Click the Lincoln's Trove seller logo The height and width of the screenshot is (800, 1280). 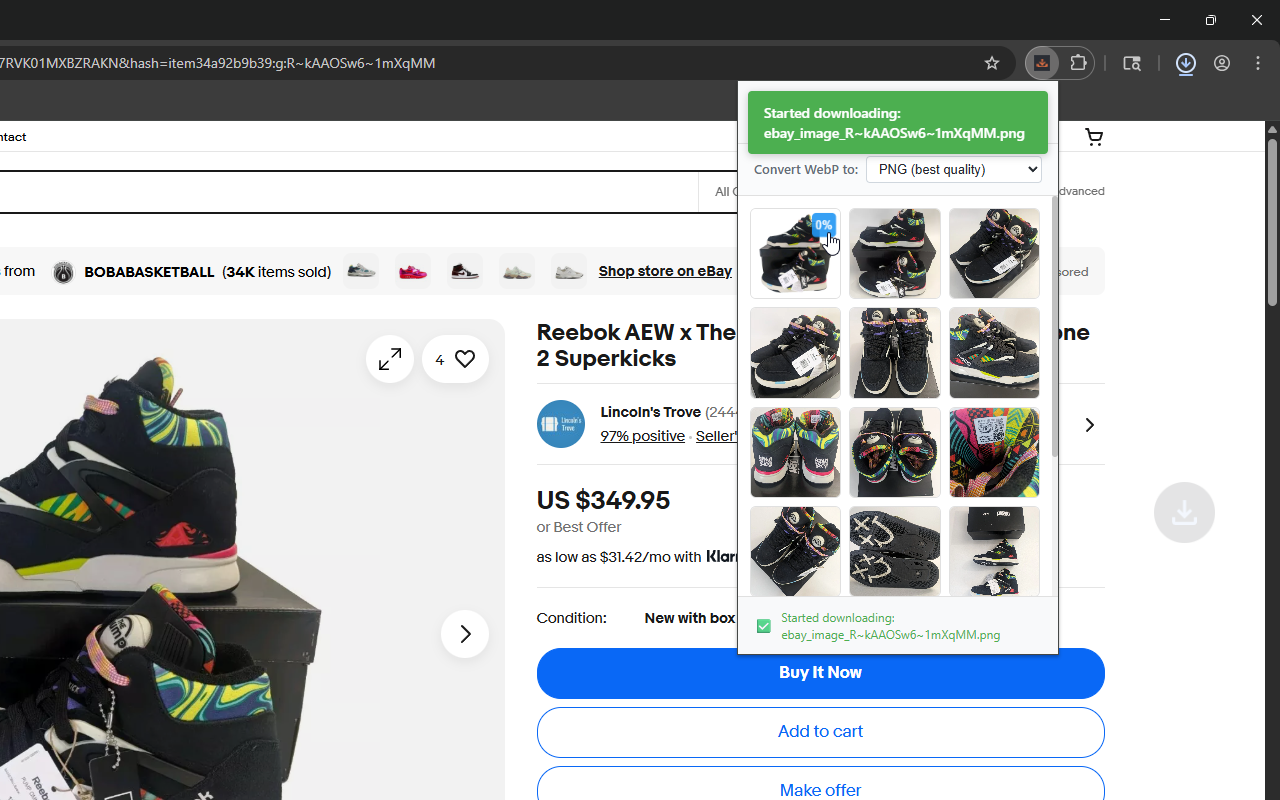click(561, 424)
